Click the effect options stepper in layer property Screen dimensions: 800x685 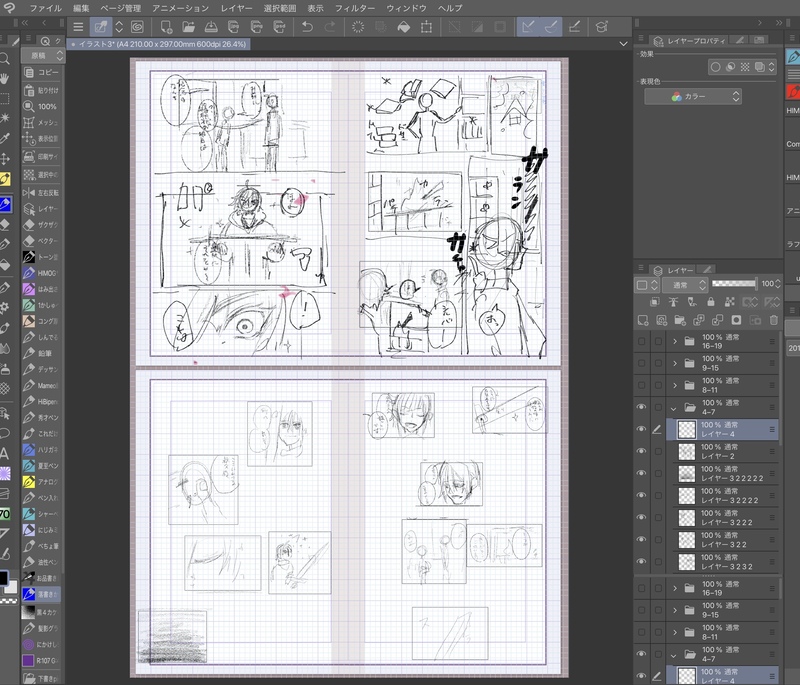point(771,67)
